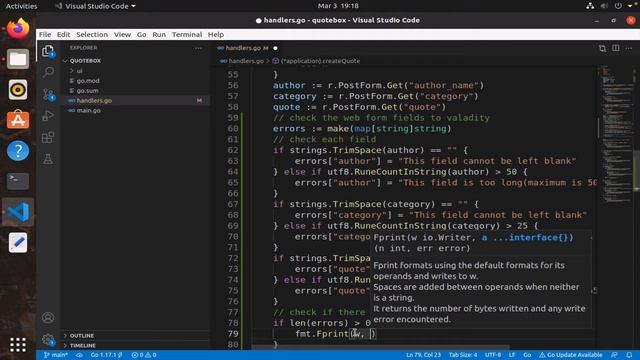
Task: Open Explorer views and more actions ellipsis
Action: pos(198,48)
